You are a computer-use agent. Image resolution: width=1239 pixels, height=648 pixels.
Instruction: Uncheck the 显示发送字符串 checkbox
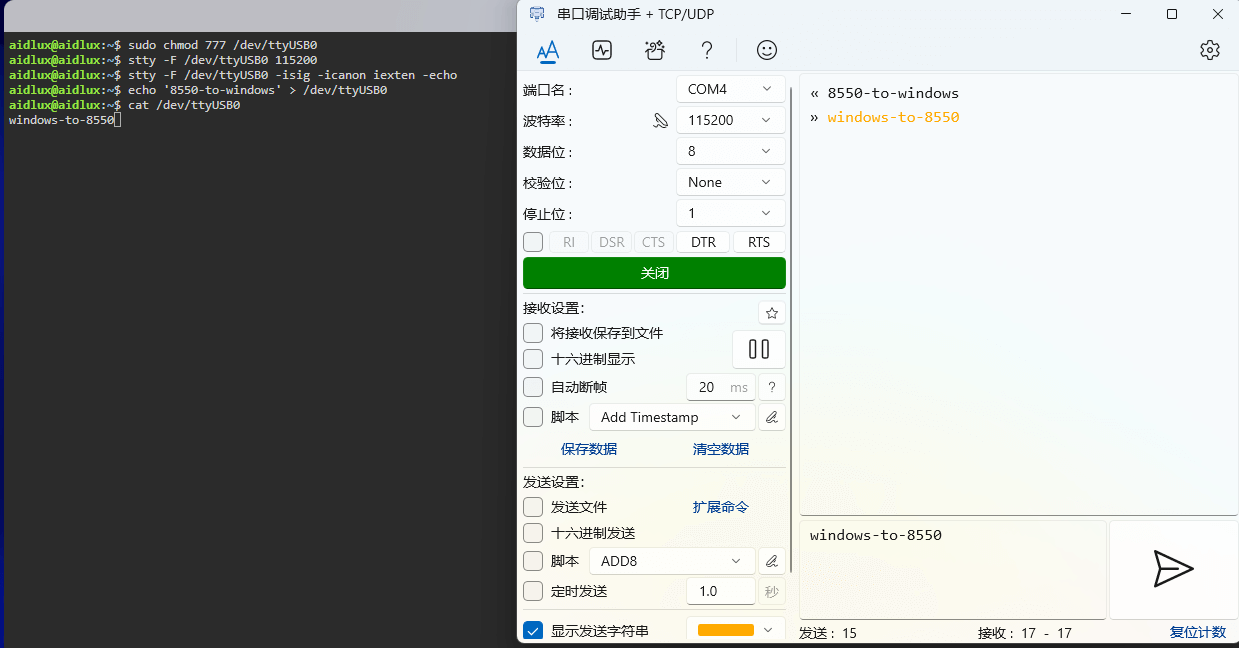tap(533, 631)
